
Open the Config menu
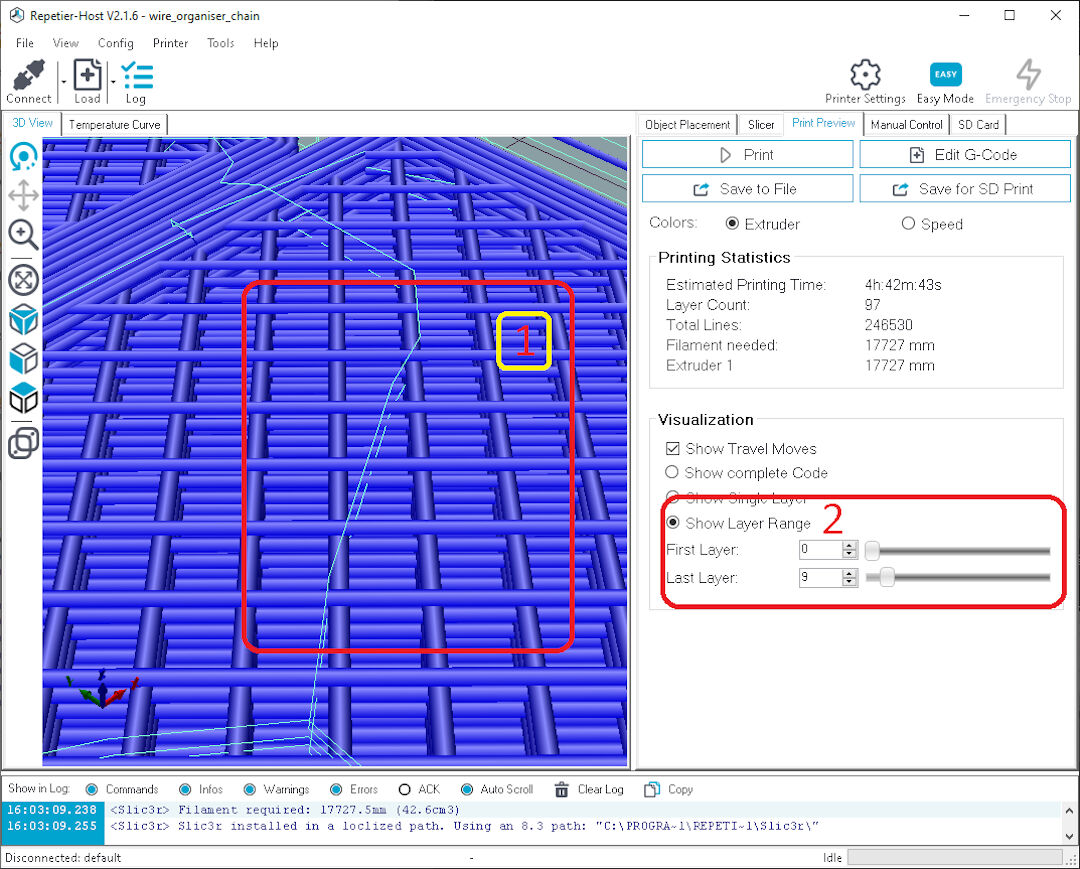click(116, 43)
